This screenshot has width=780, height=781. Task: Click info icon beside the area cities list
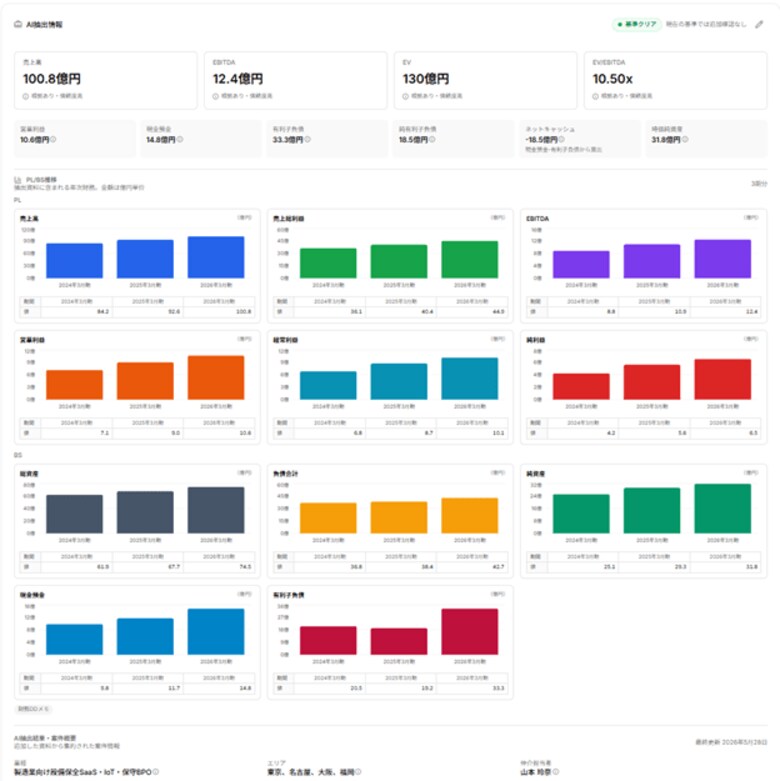coord(359,772)
